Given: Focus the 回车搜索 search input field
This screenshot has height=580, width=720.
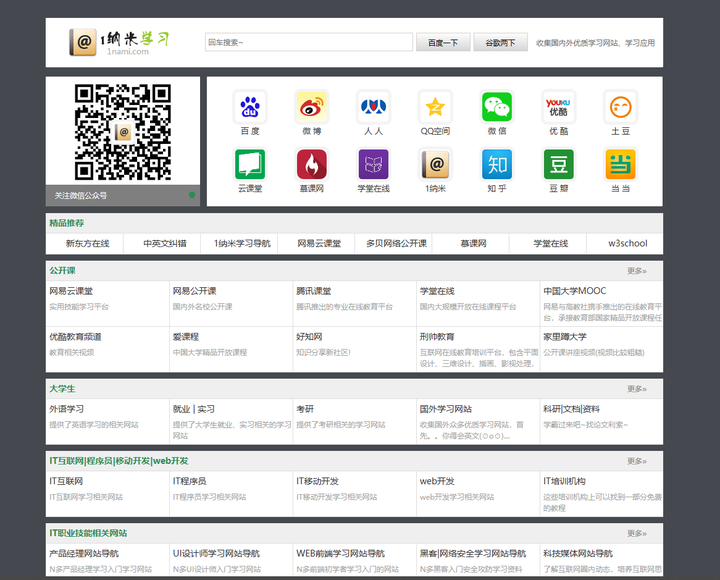Looking at the screenshot, I should pos(309,42).
